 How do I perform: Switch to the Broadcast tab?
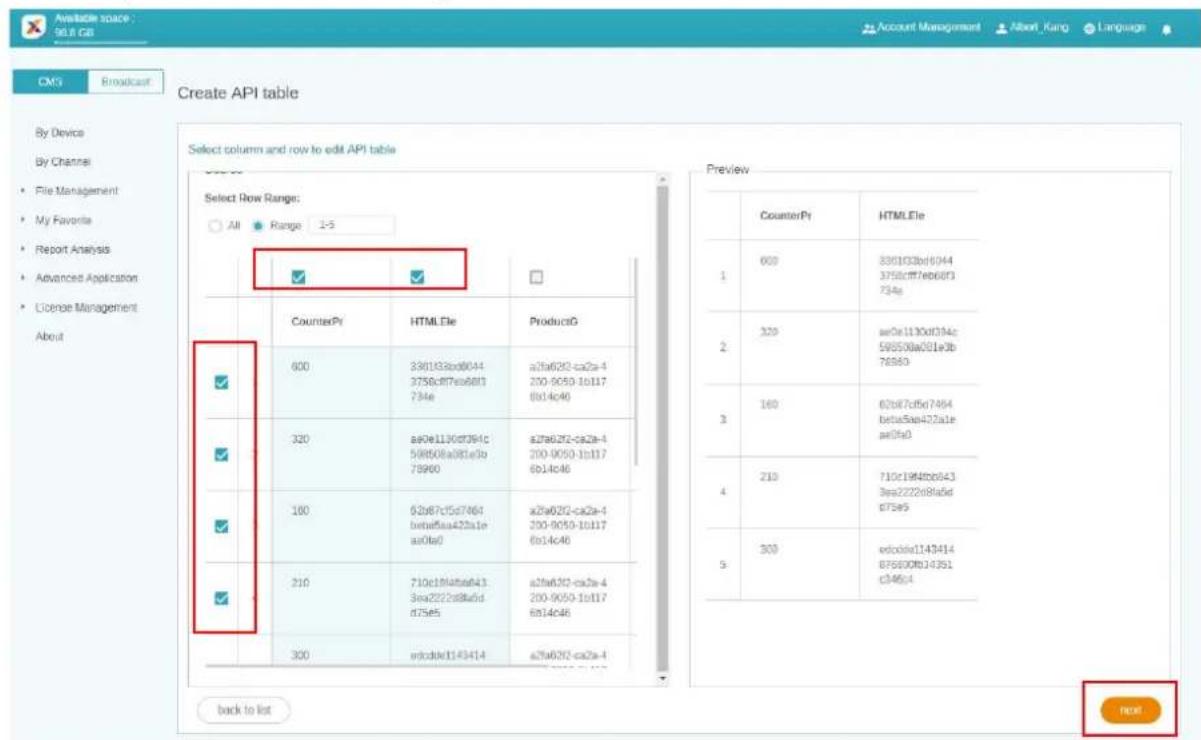pos(124,84)
